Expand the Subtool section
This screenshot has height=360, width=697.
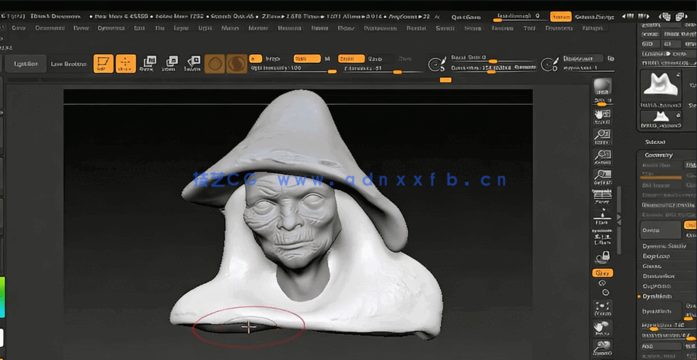(655, 142)
